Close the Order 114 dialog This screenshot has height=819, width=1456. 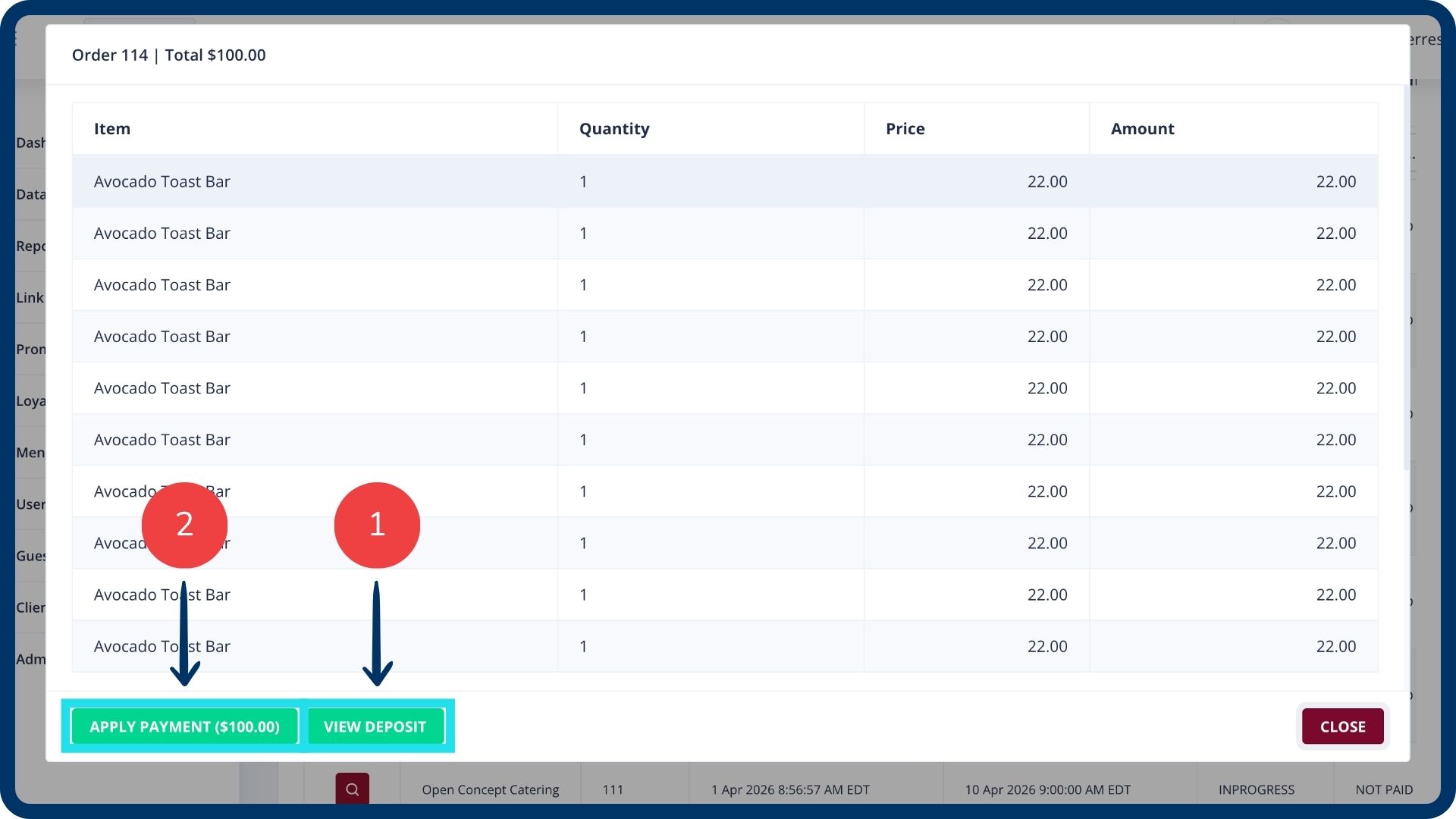1342,726
